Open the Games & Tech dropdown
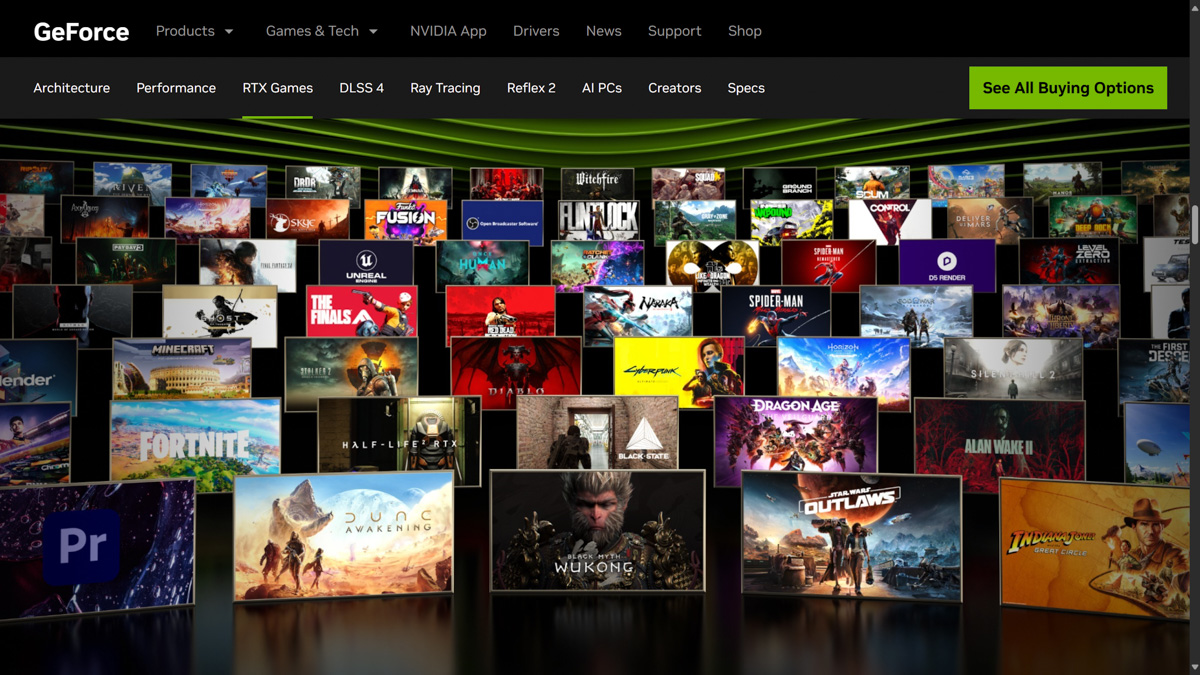This screenshot has width=1200, height=675. tap(321, 31)
